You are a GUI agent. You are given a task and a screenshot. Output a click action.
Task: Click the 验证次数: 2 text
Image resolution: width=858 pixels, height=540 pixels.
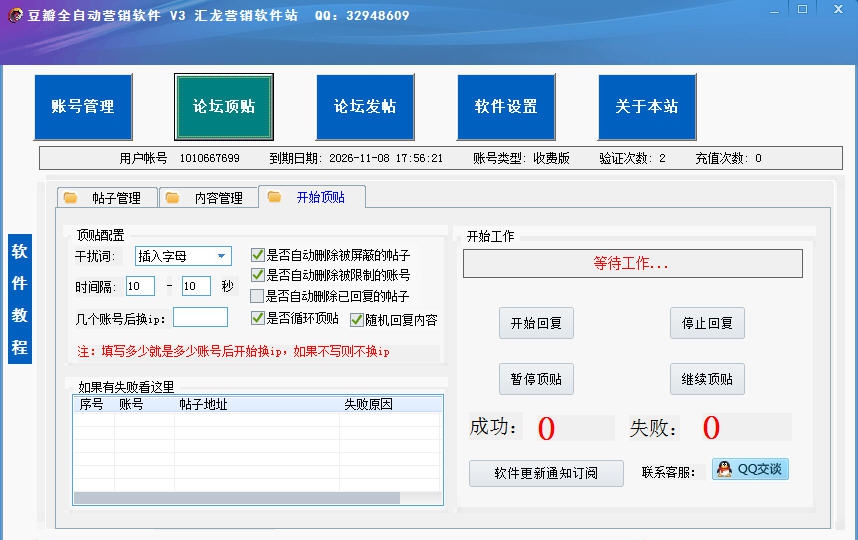point(633,159)
